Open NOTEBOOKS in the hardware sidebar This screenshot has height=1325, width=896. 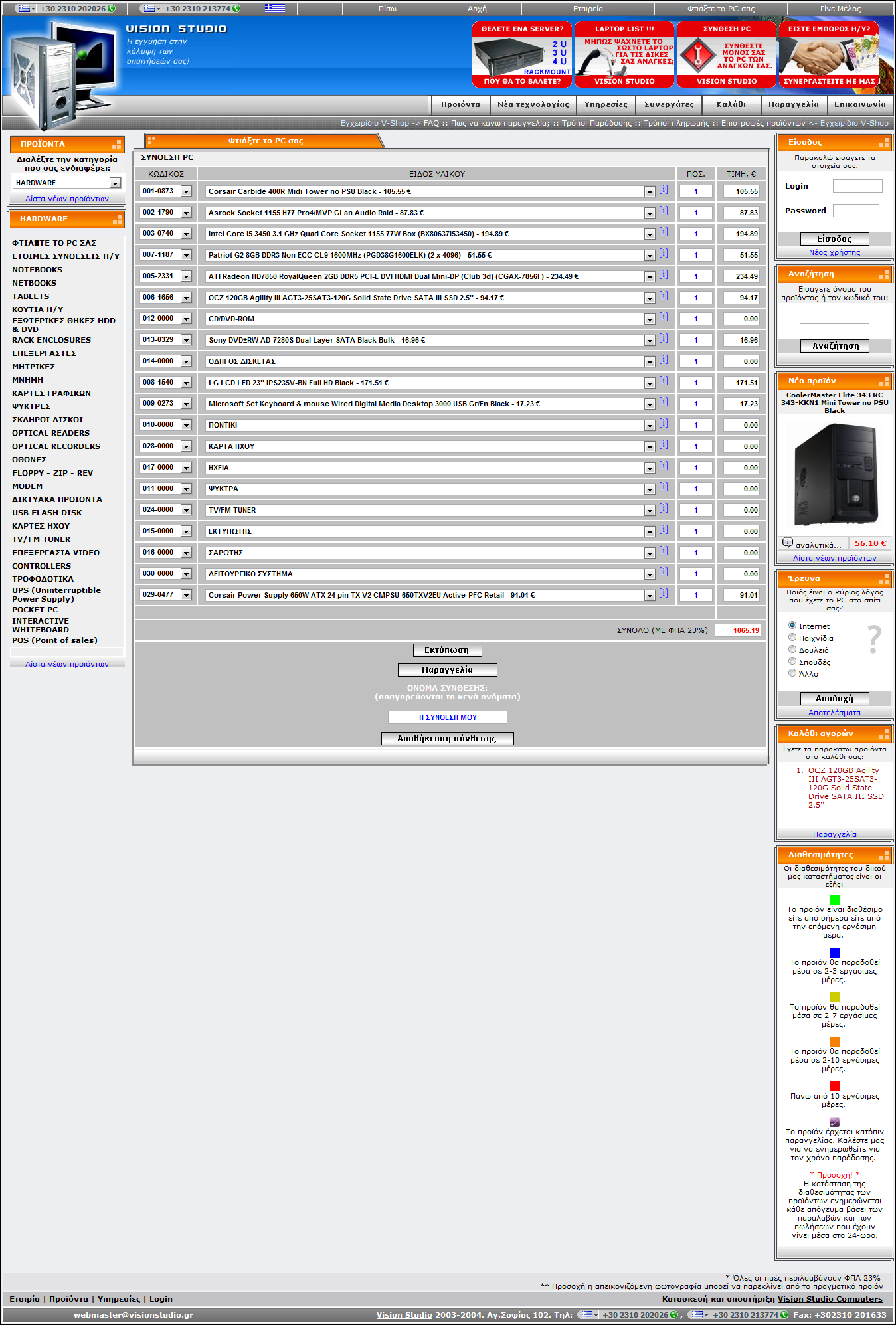pos(37,270)
